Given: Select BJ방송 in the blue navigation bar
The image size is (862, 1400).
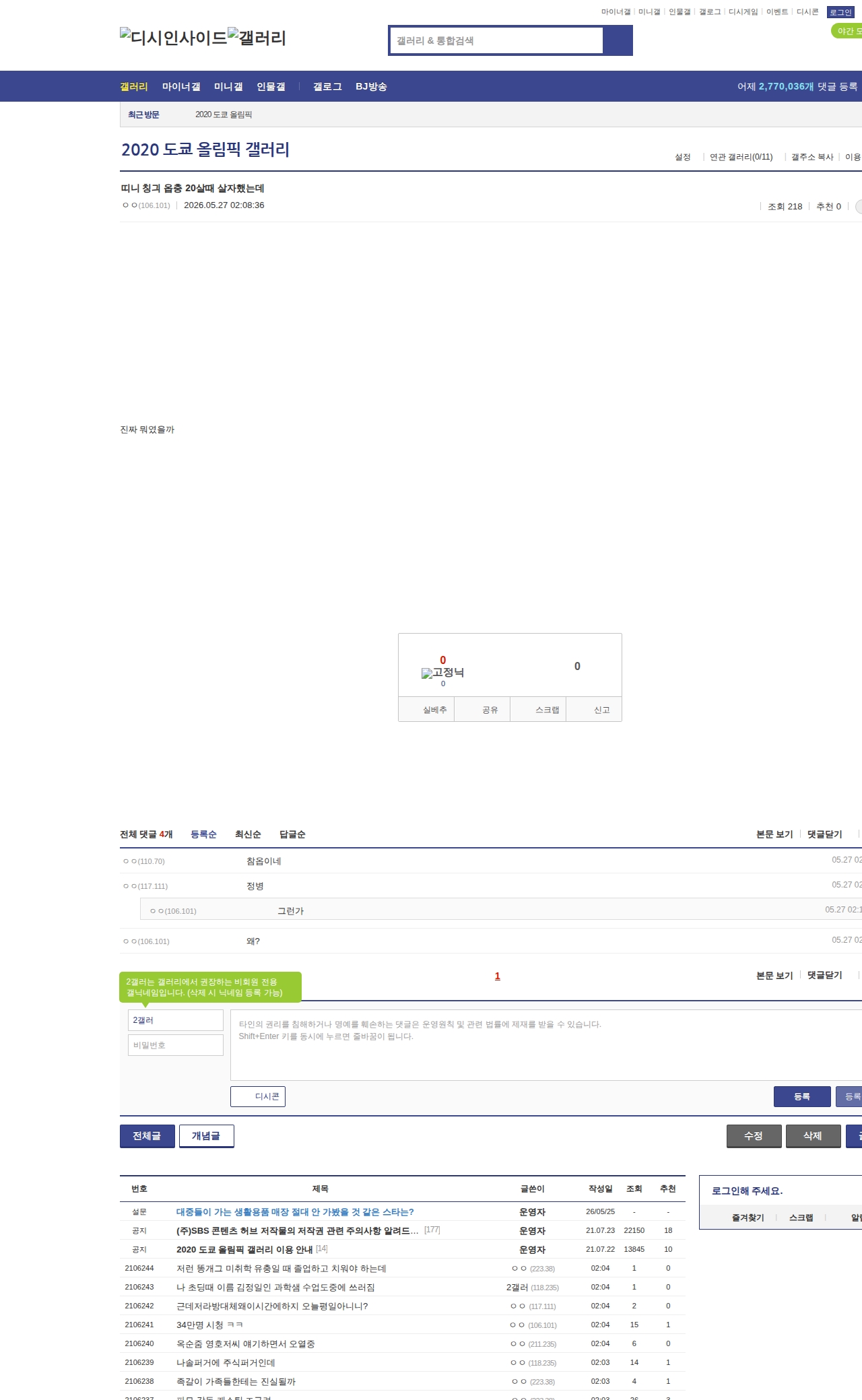Looking at the screenshot, I should pyautogui.click(x=371, y=86).
